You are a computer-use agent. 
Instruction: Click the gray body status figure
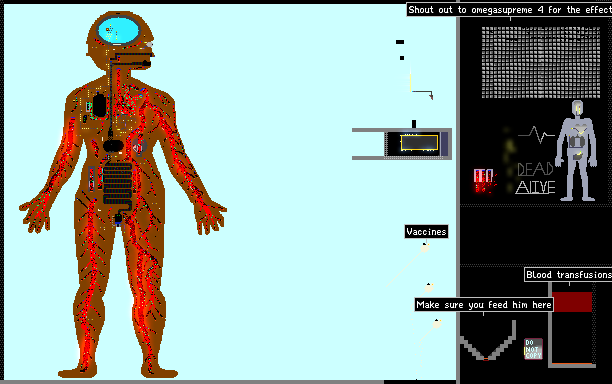pyautogui.click(x=576, y=150)
